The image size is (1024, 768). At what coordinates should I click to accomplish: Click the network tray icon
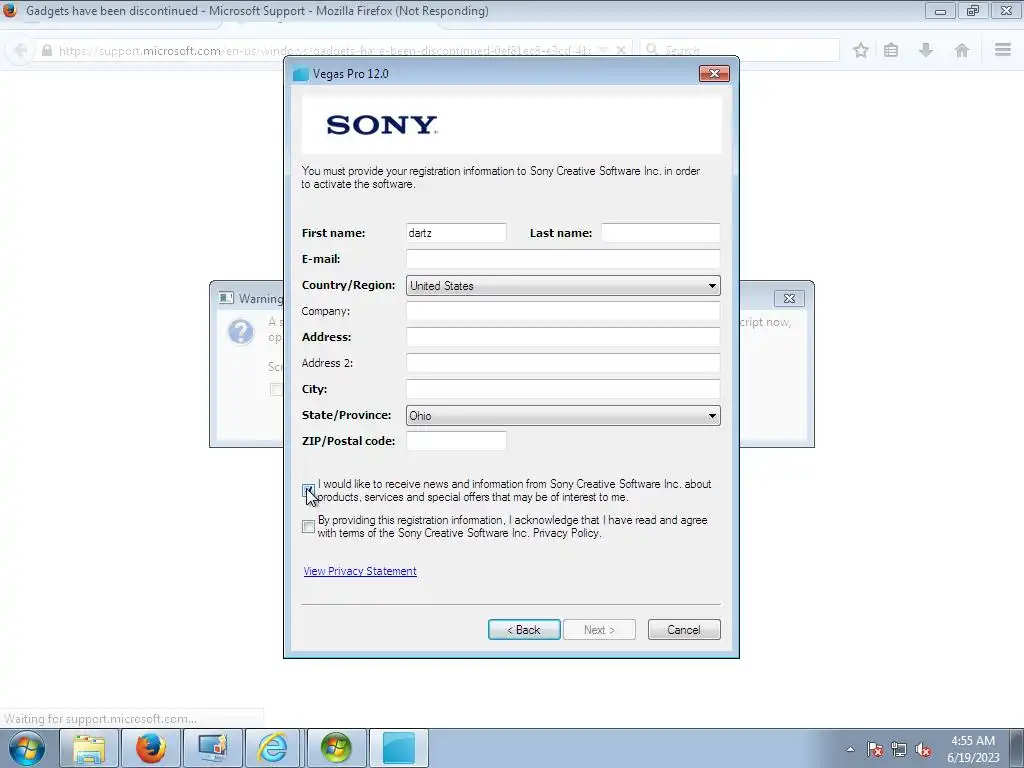(x=899, y=749)
